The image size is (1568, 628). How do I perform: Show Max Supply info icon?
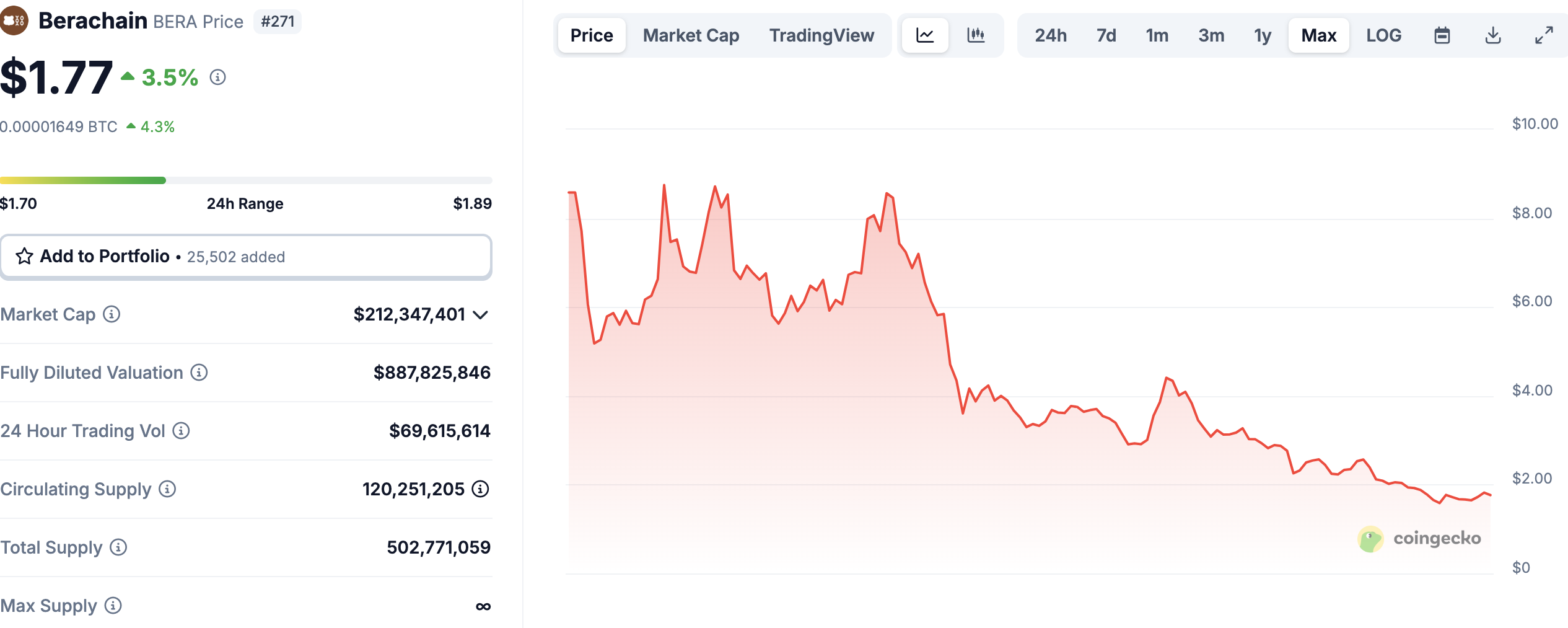coord(113,606)
